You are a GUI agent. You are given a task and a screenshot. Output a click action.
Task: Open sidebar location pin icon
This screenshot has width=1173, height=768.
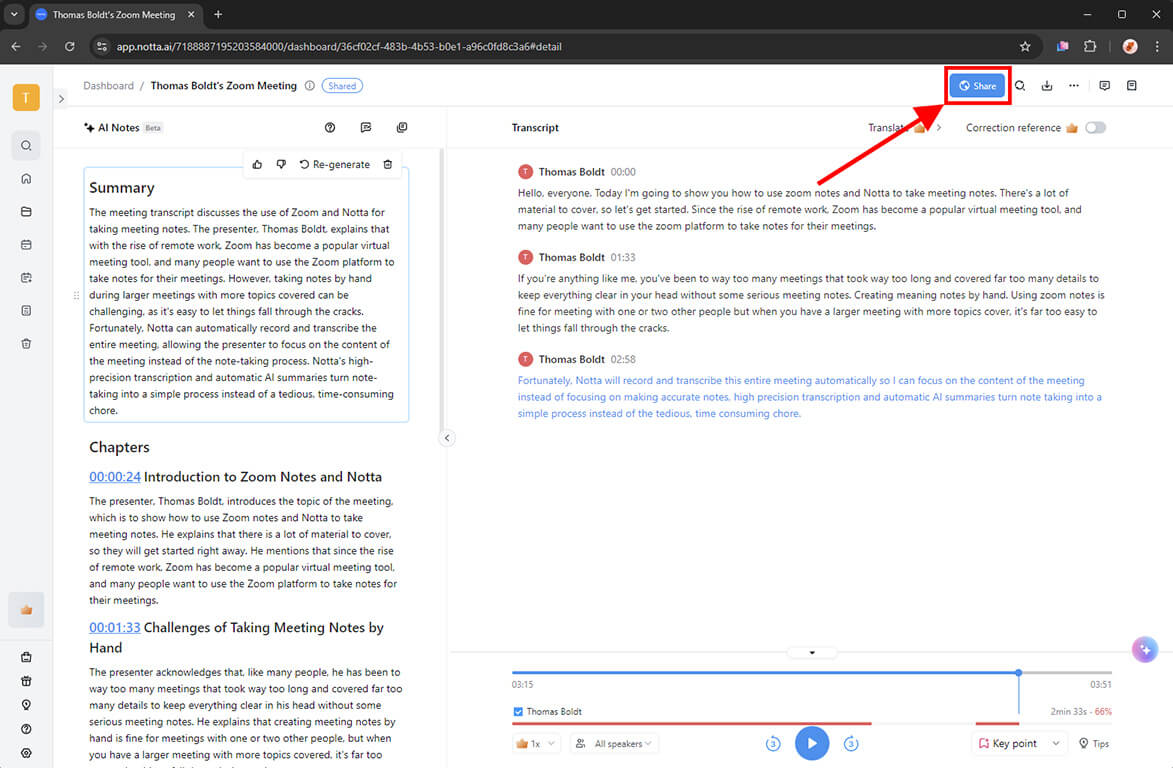(x=26, y=705)
